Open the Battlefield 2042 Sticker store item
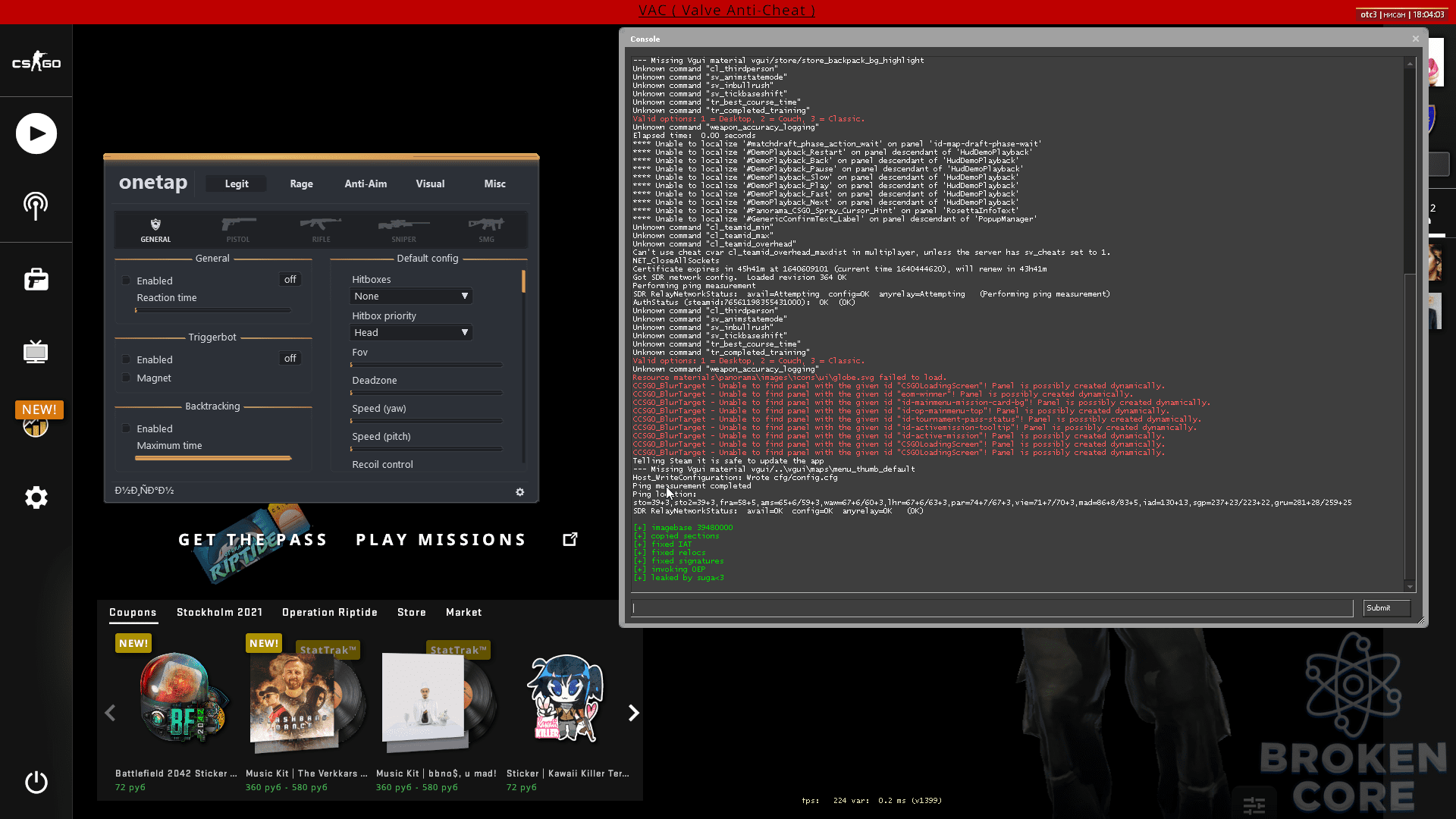The height and width of the screenshot is (819, 1456). [x=176, y=714]
